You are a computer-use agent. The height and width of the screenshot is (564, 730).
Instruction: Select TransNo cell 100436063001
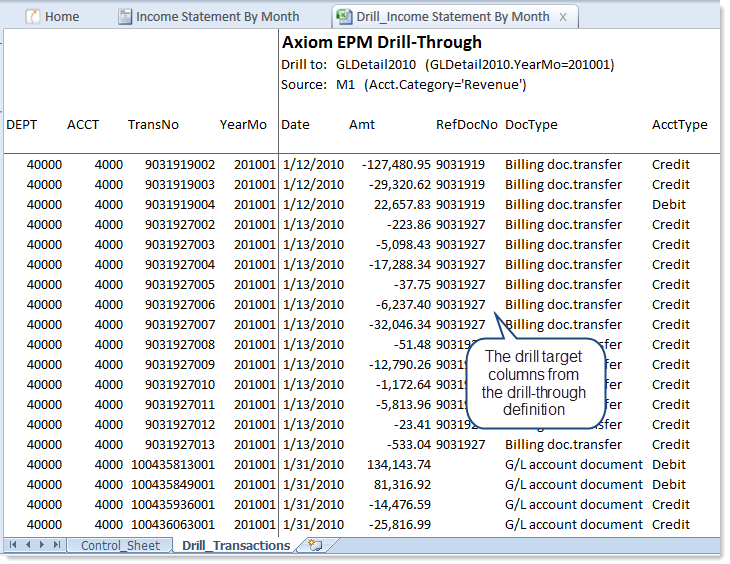point(173,525)
